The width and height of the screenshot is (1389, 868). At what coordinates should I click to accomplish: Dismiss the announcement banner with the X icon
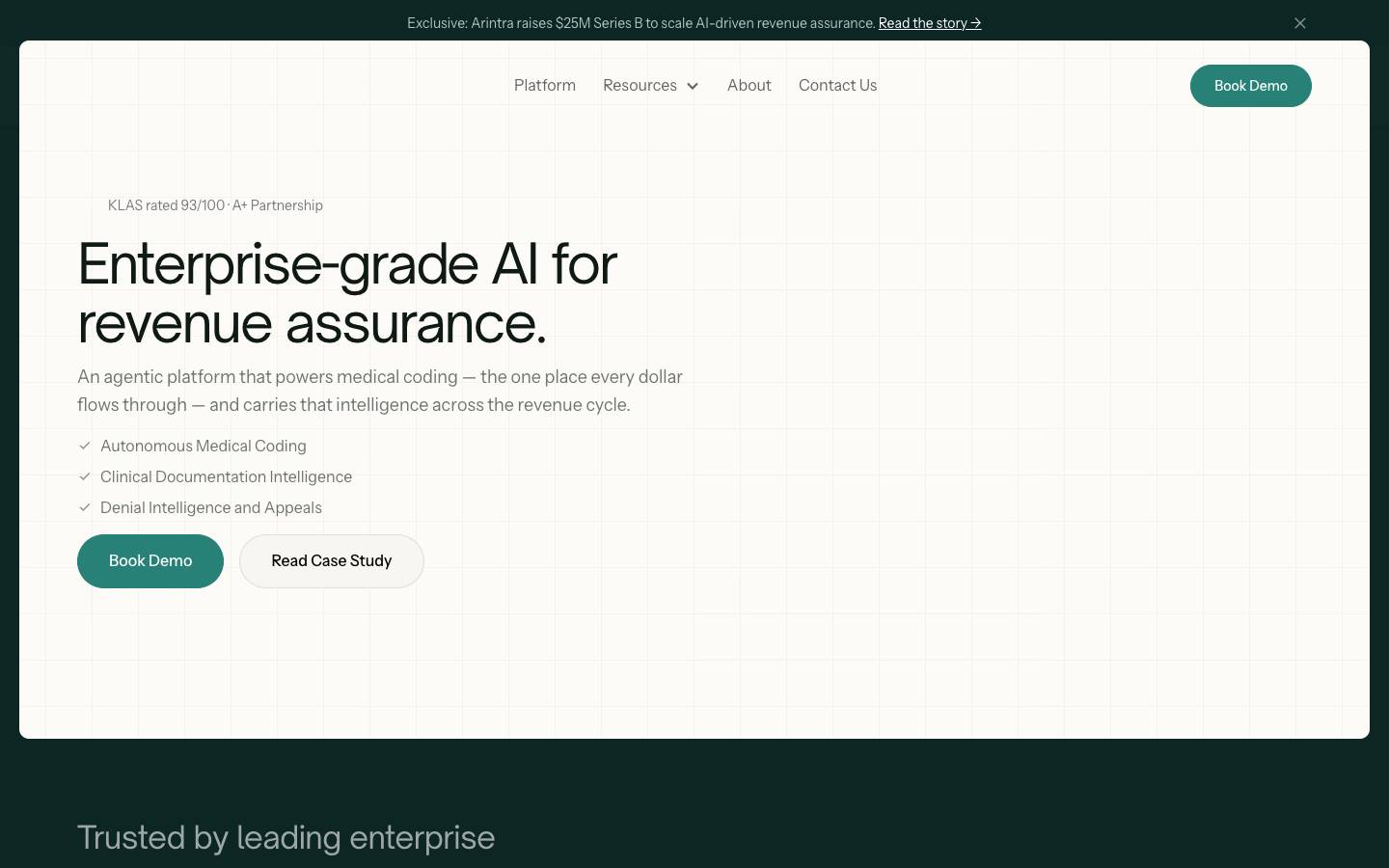[x=1300, y=23]
